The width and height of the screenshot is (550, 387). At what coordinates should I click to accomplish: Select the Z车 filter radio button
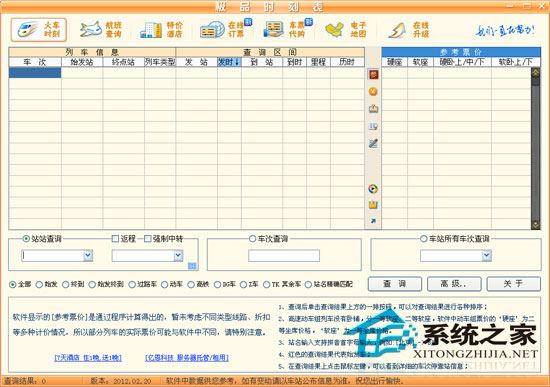pos(243,284)
